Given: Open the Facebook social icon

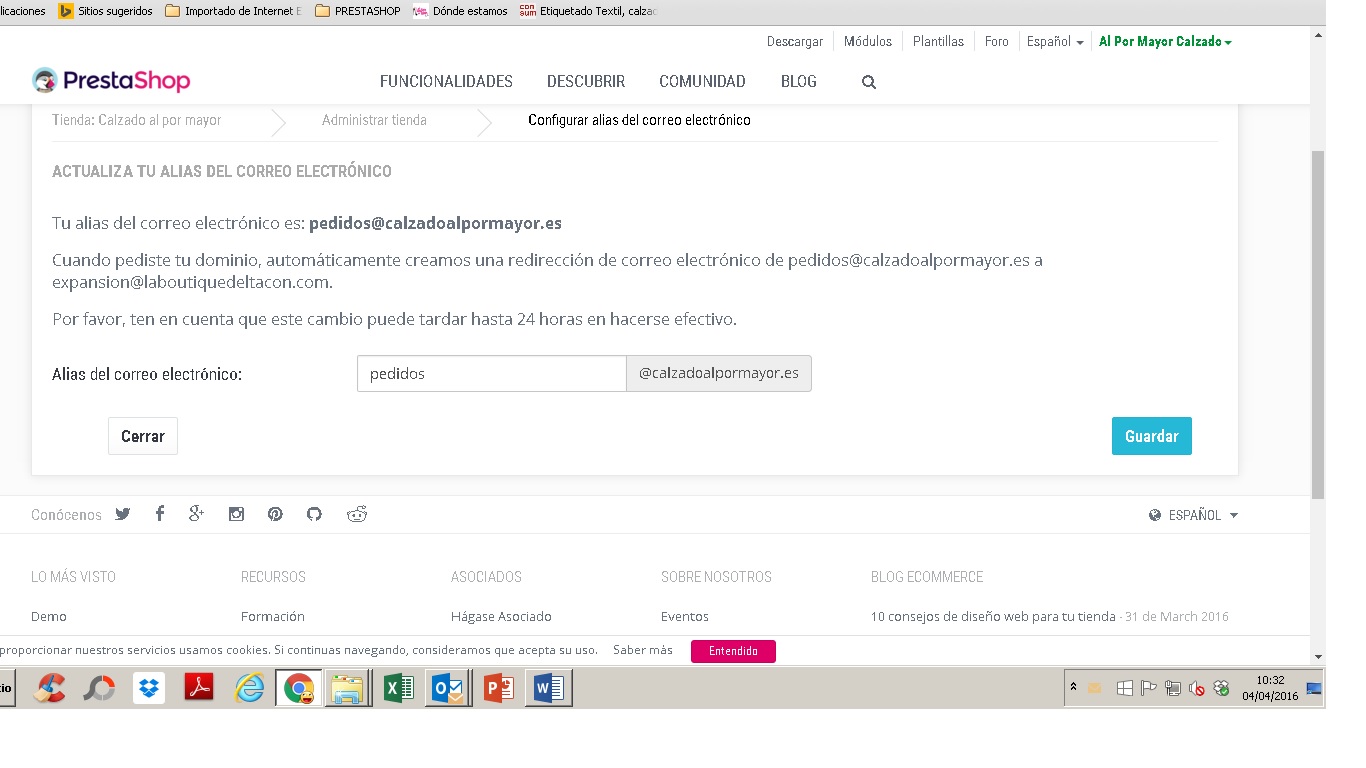Looking at the screenshot, I should tap(159, 514).
